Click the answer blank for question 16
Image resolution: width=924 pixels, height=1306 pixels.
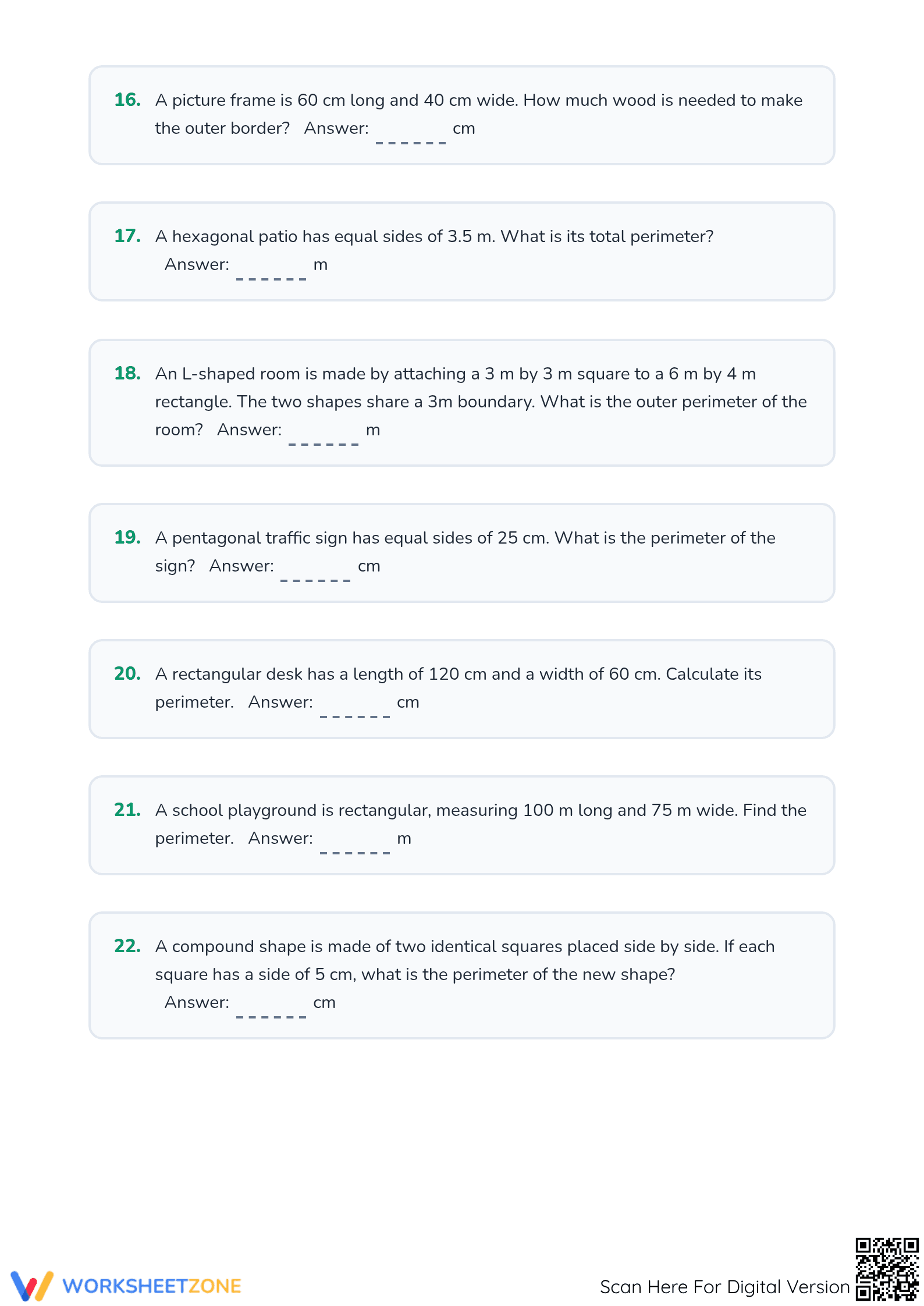(411, 134)
